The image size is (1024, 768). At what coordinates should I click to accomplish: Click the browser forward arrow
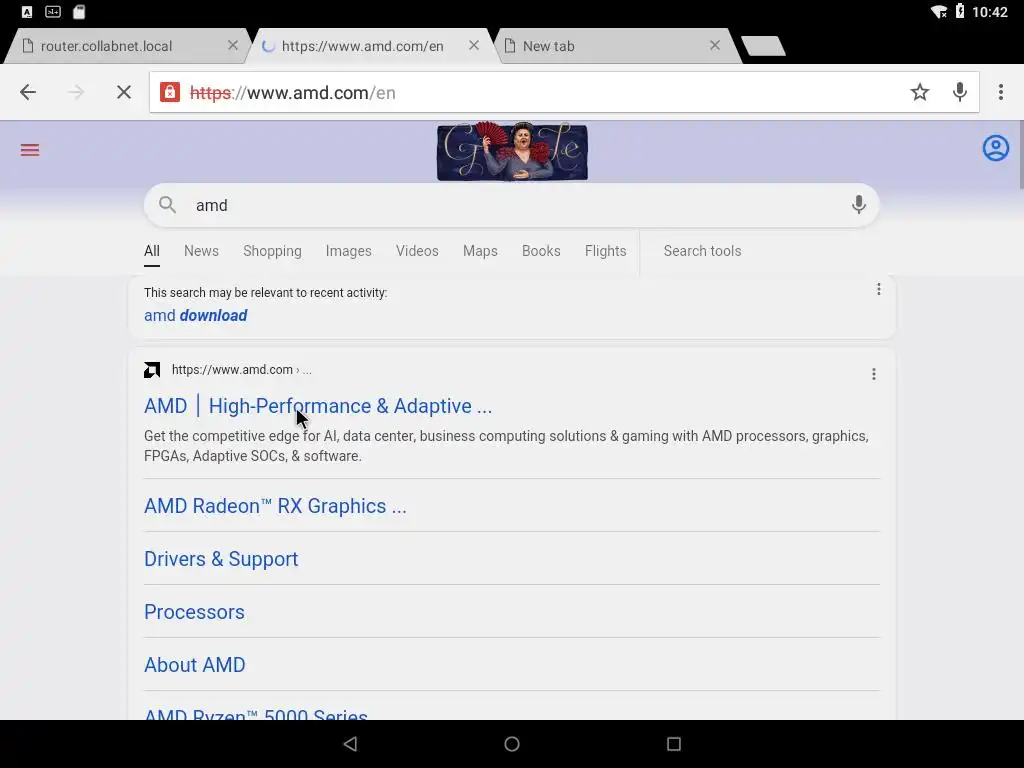pos(76,92)
